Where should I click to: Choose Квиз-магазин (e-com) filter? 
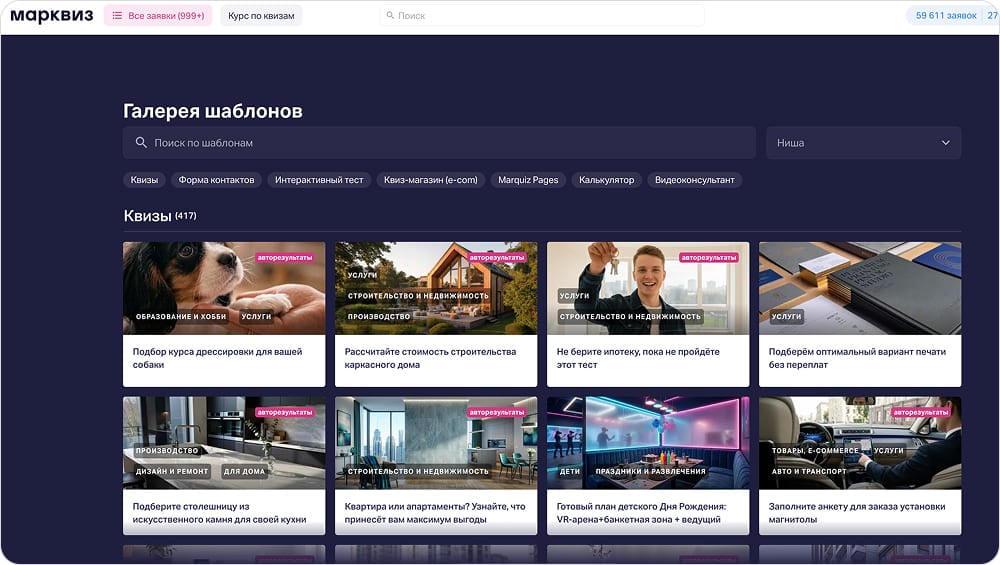[430, 180]
